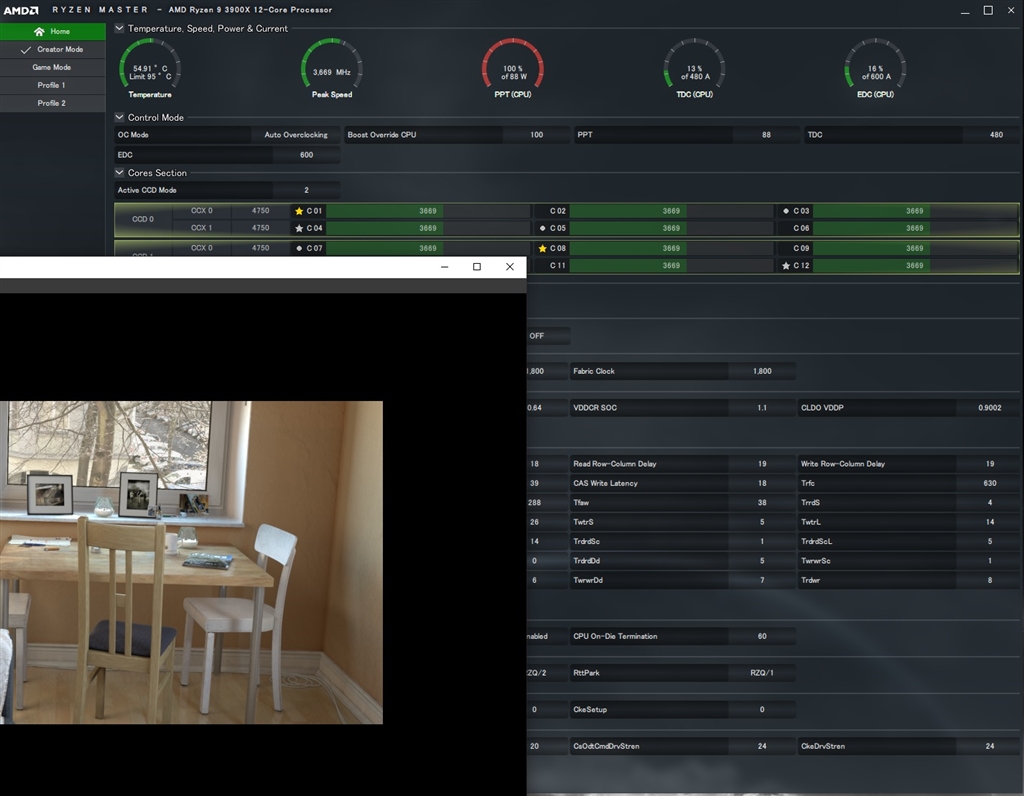Collapse the Cores Section
The height and width of the screenshot is (796, 1024).
(120, 172)
